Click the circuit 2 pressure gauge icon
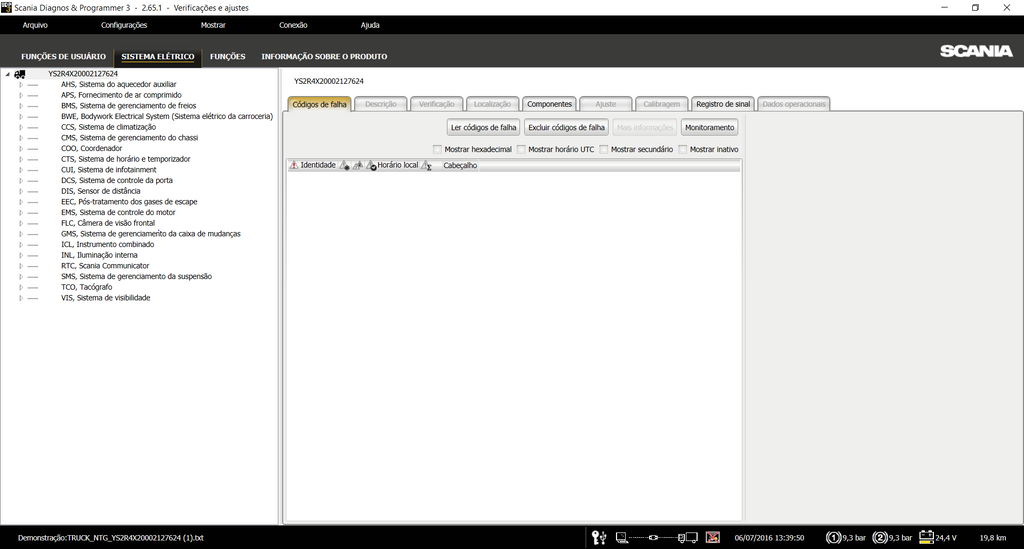 click(x=880, y=538)
